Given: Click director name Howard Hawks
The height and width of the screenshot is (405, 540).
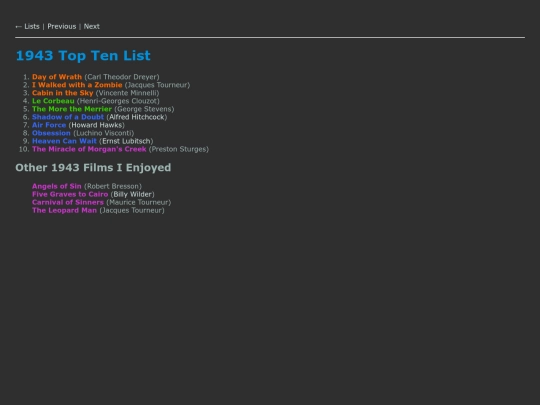Looking at the screenshot, I should tap(97, 125).
